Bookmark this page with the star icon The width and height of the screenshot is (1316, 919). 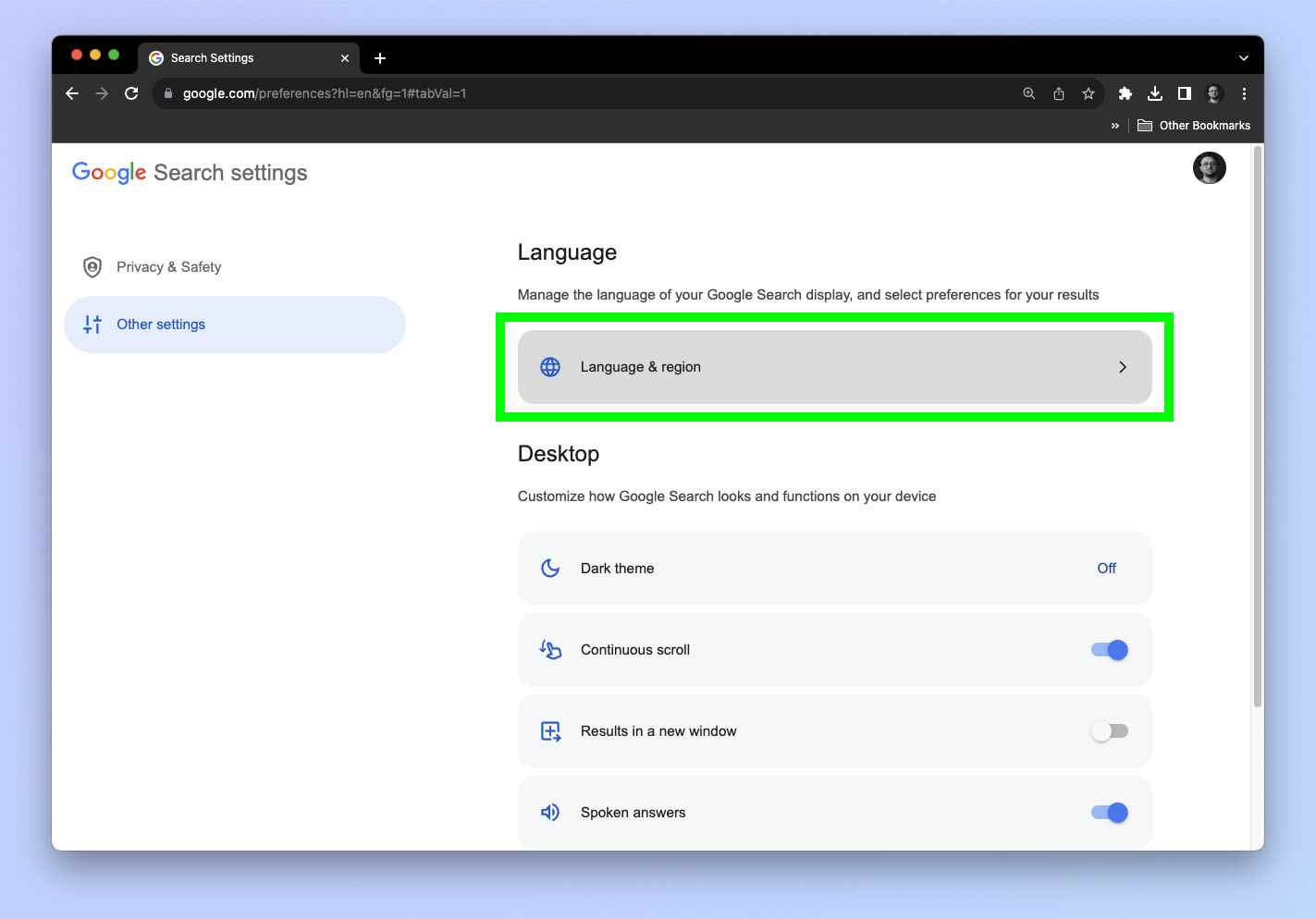click(1088, 93)
